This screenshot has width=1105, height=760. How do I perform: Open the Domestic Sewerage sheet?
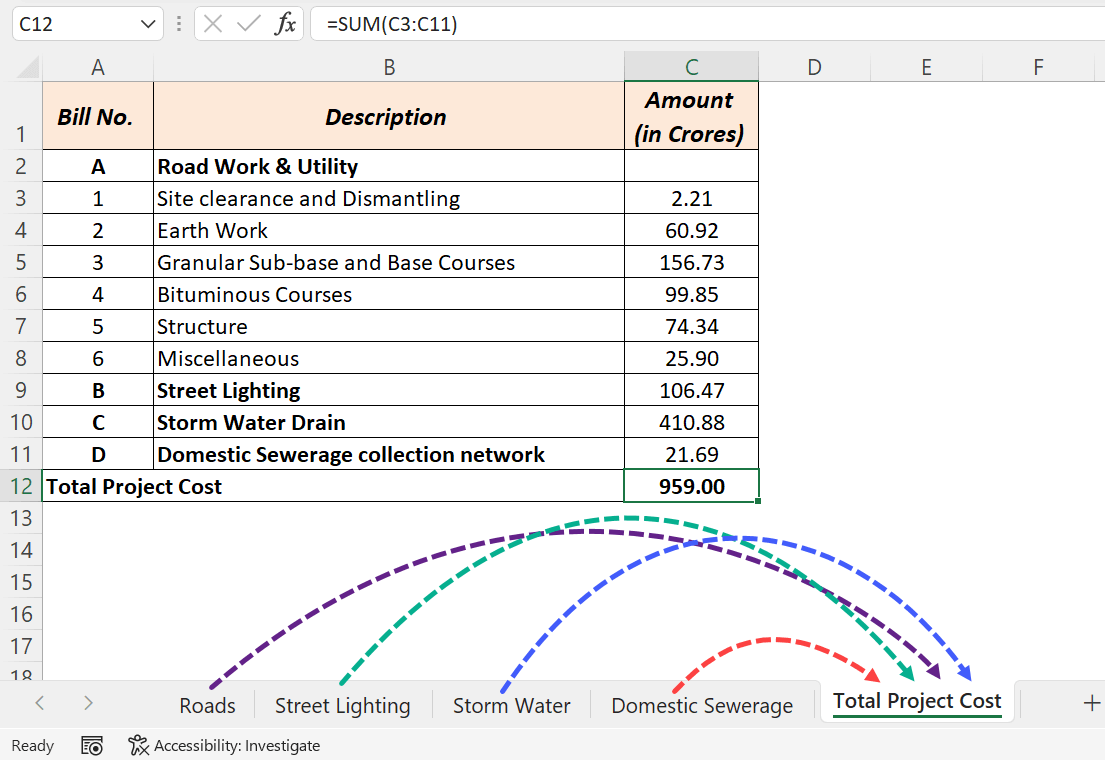[x=701, y=705]
